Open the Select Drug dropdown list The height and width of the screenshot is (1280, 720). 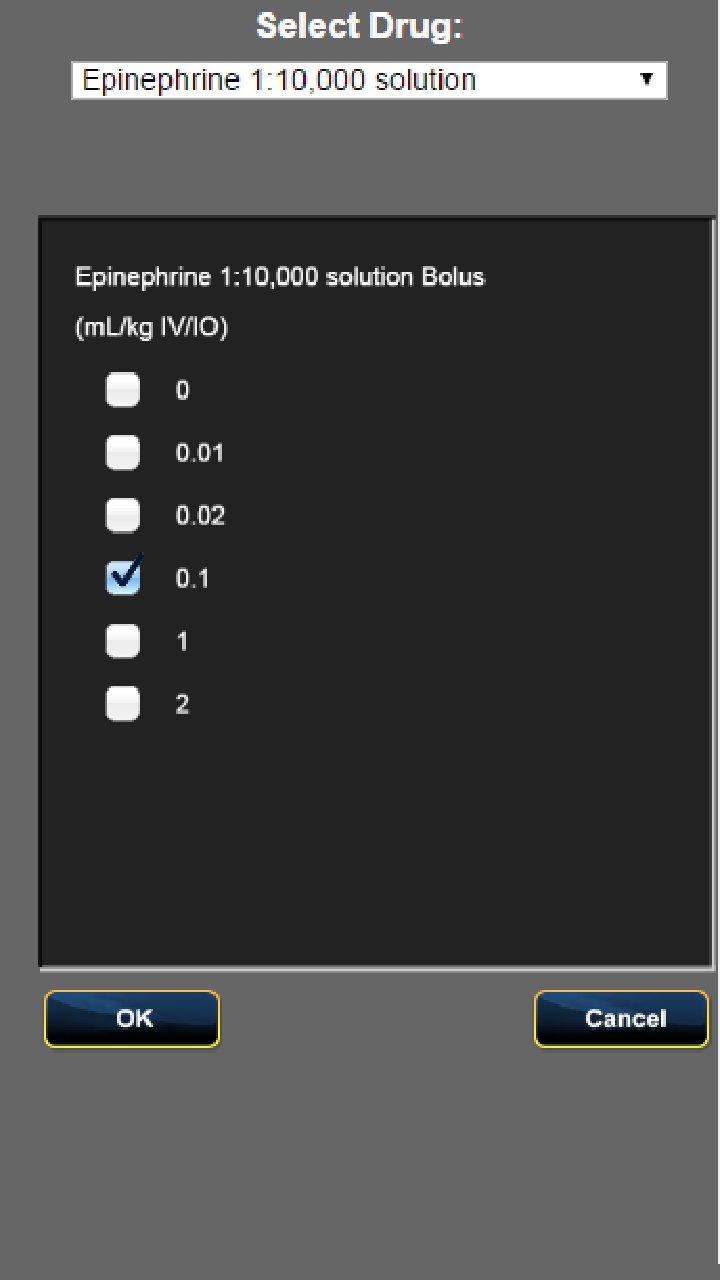tap(369, 80)
